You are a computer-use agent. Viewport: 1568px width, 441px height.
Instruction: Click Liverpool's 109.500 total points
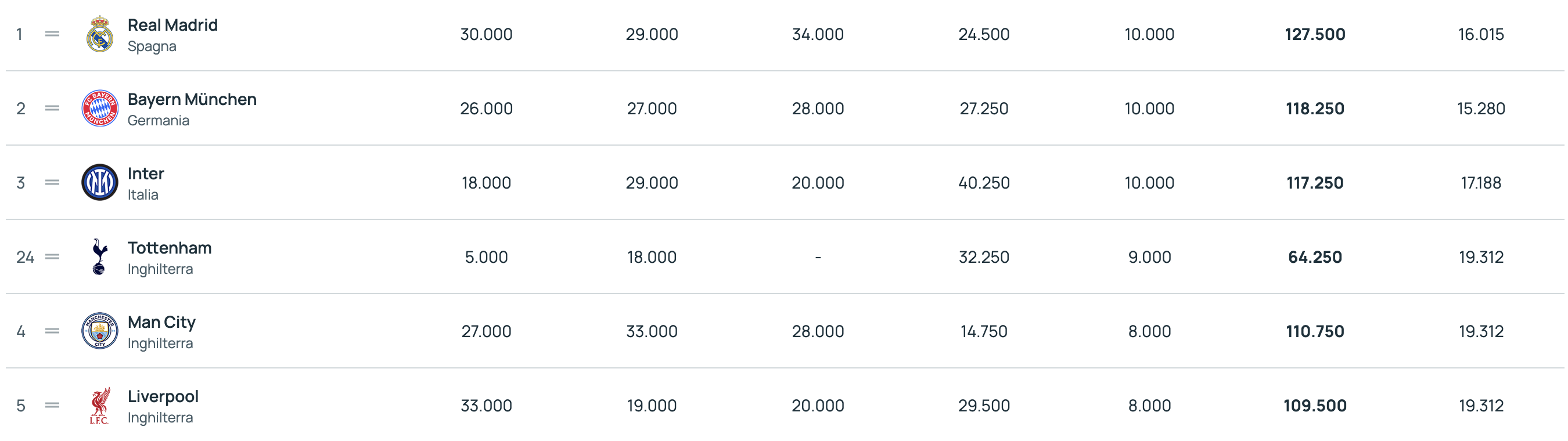click(1315, 405)
